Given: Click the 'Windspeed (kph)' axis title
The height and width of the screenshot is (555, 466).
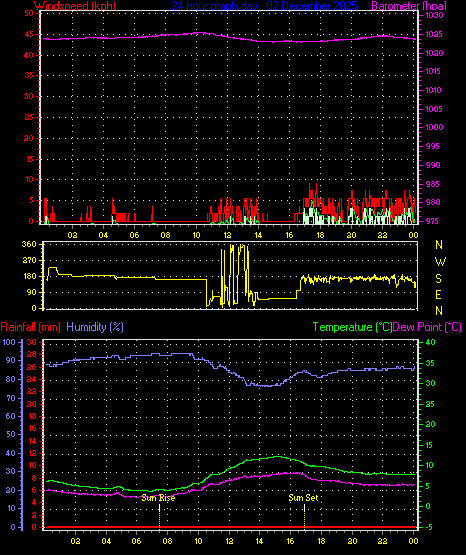Looking at the screenshot, I should coord(75,6).
